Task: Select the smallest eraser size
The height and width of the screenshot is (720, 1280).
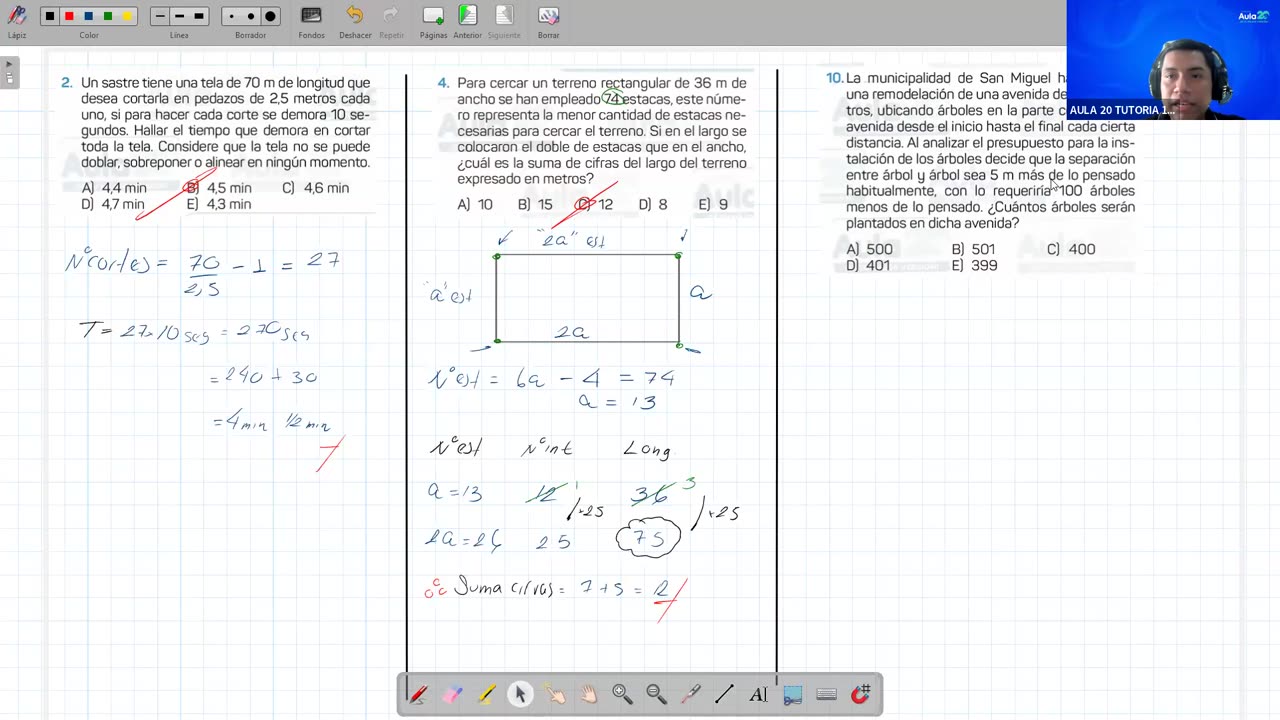Action: [231, 16]
